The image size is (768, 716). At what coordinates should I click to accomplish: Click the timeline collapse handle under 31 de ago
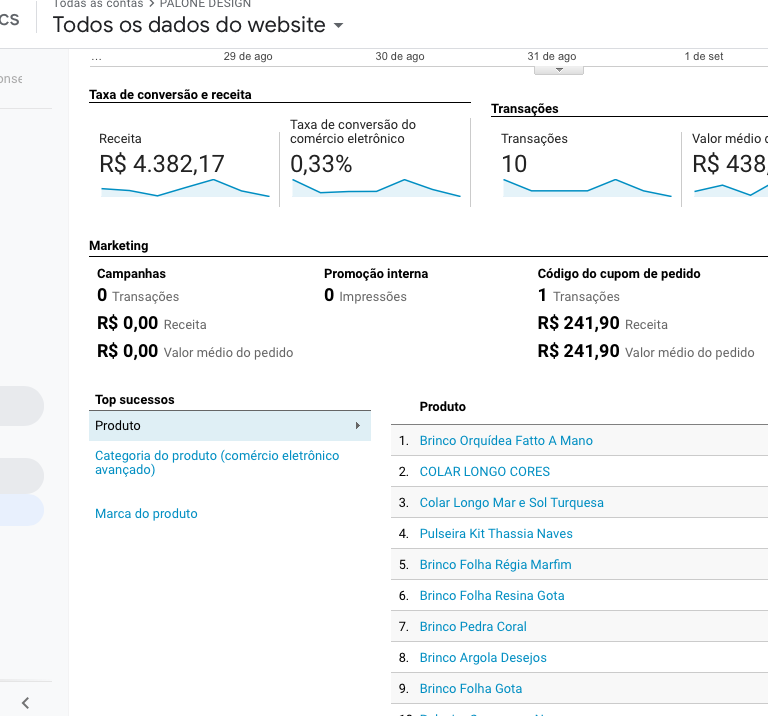click(x=559, y=70)
